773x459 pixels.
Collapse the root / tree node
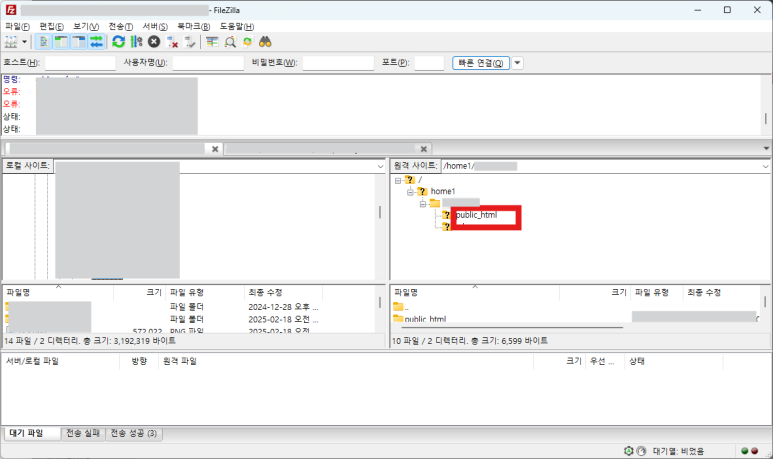[398, 180]
